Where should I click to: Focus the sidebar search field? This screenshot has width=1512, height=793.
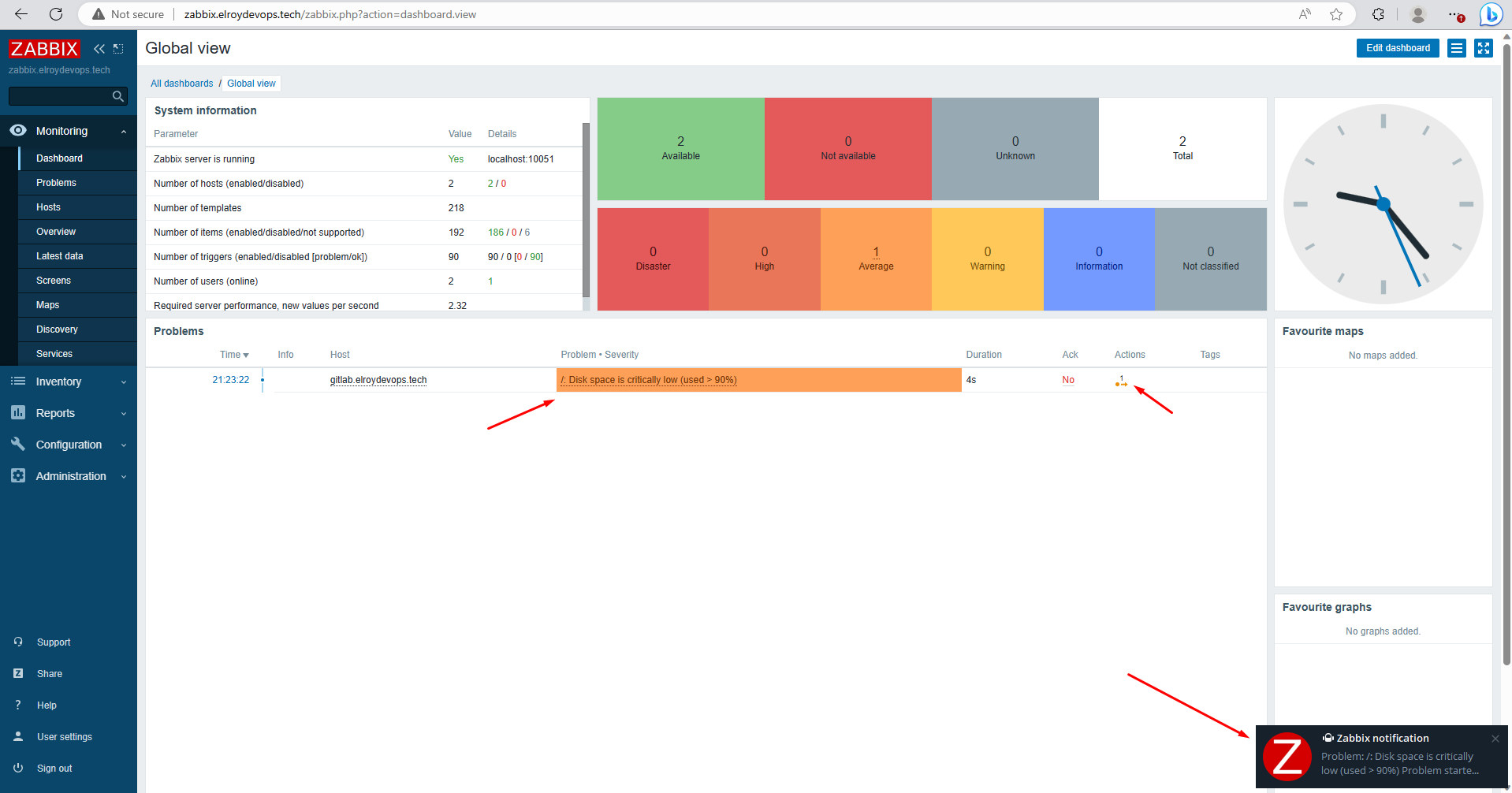(60, 96)
